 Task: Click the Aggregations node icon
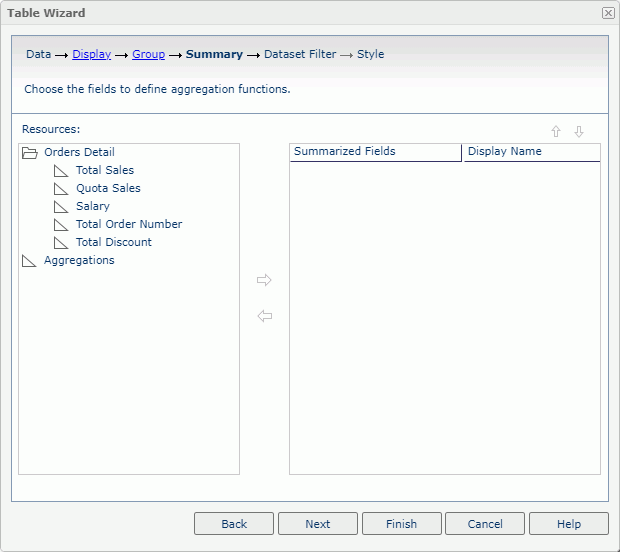[x=29, y=261]
